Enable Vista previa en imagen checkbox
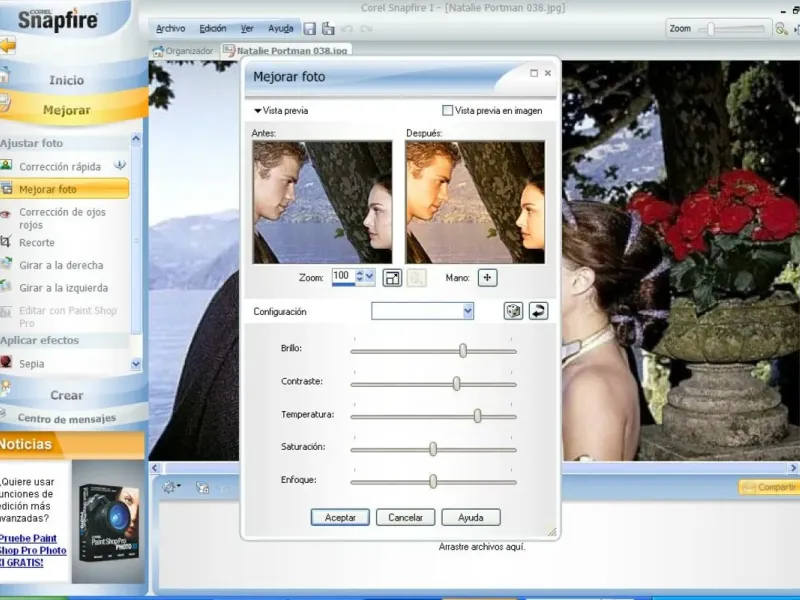The width and height of the screenshot is (800, 600). 448,111
